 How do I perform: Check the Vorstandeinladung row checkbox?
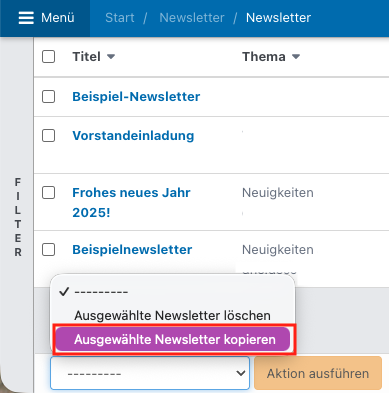(x=49, y=136)
